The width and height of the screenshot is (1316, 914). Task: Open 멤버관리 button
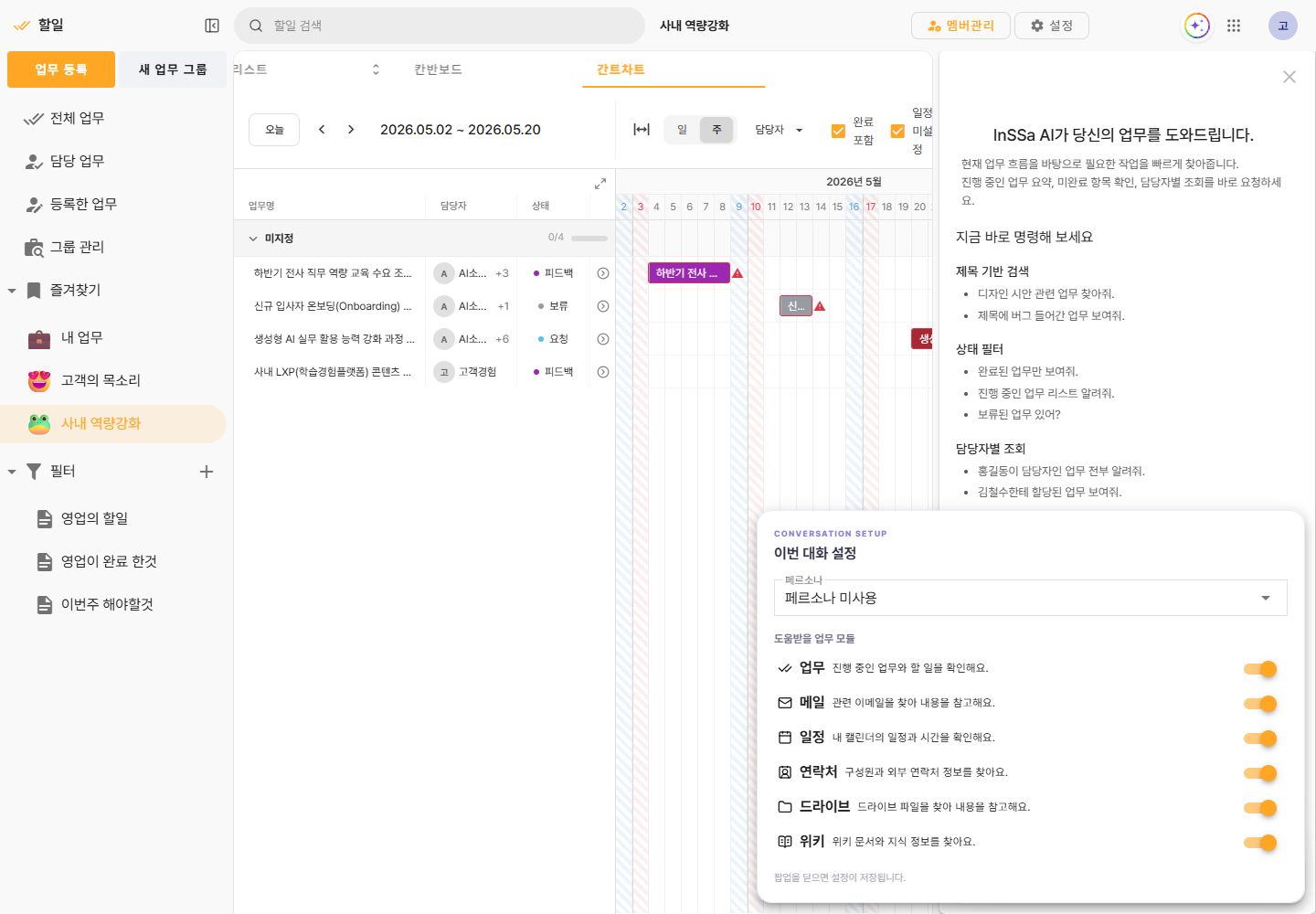(960, 26)
